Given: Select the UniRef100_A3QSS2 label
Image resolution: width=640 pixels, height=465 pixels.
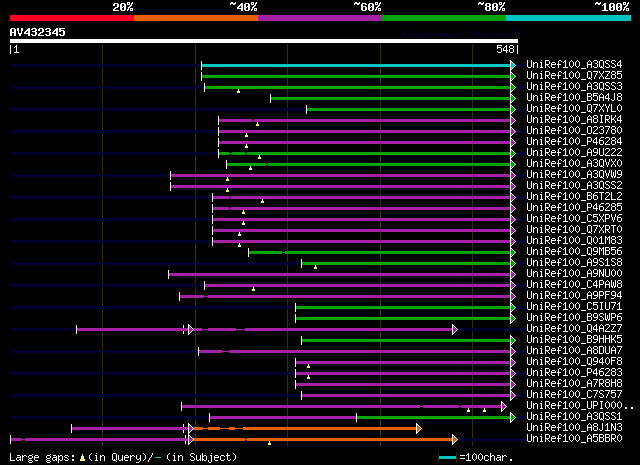Looking at the screenshot, I should click(x=574, y=186).
